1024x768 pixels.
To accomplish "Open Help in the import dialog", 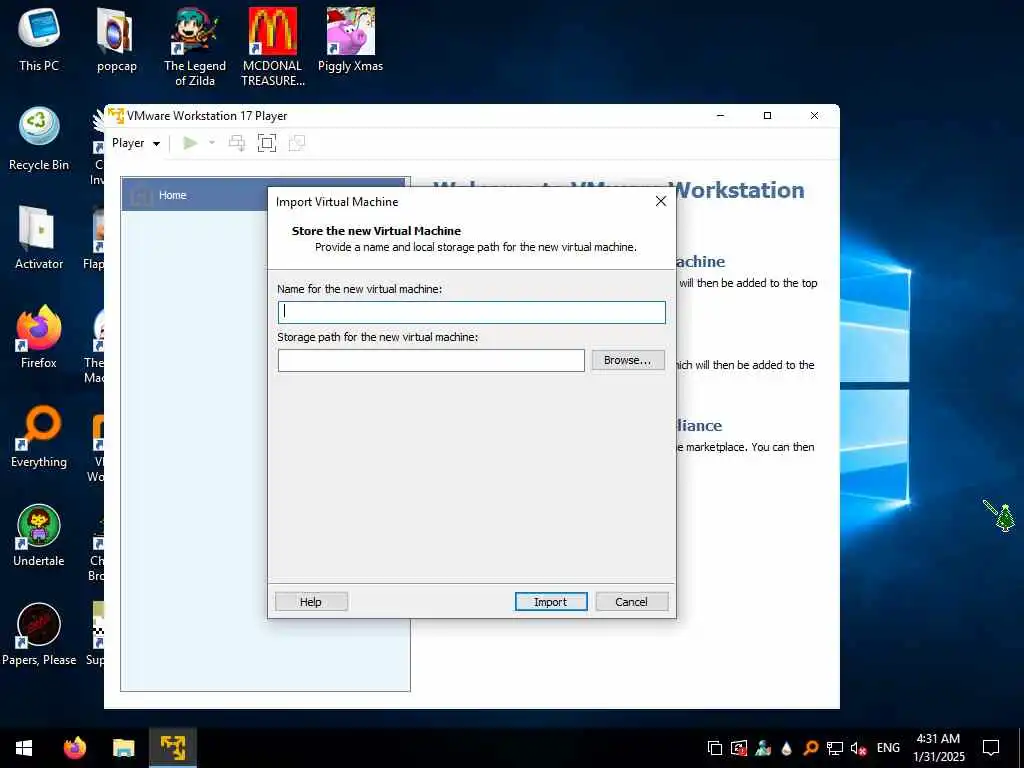I will [x=311, y=601].
